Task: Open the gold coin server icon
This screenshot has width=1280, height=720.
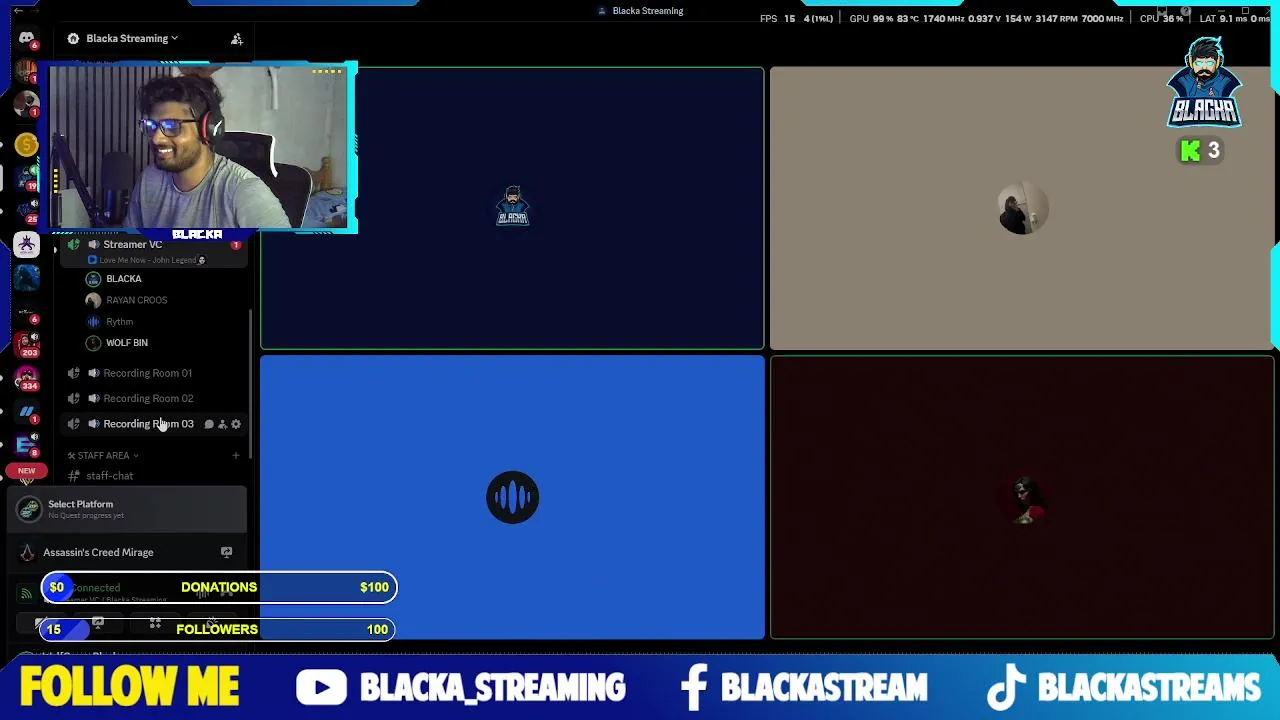Action: click(26, 146)
